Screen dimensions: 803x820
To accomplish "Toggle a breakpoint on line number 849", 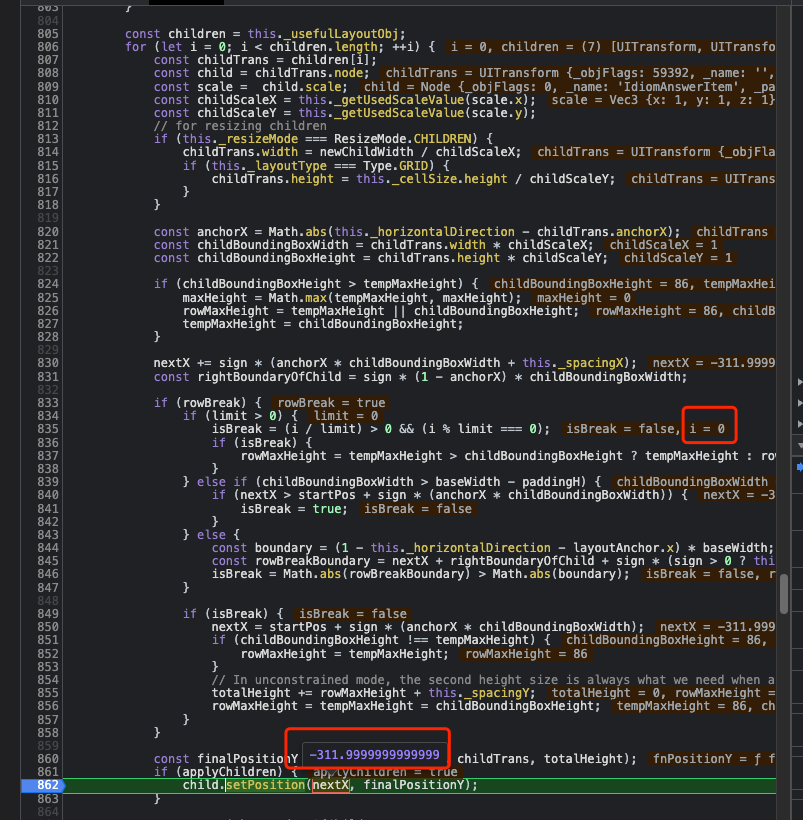I will 48,613.
